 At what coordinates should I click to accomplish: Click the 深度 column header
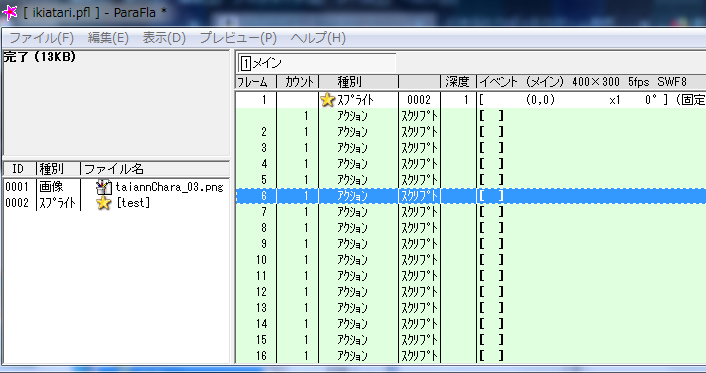tap(458, 82)
